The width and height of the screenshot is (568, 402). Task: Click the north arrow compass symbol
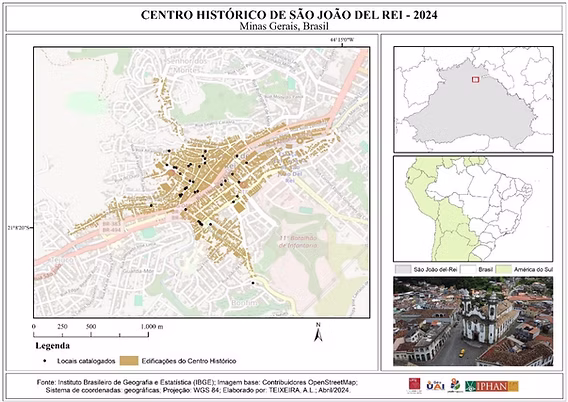318,332
